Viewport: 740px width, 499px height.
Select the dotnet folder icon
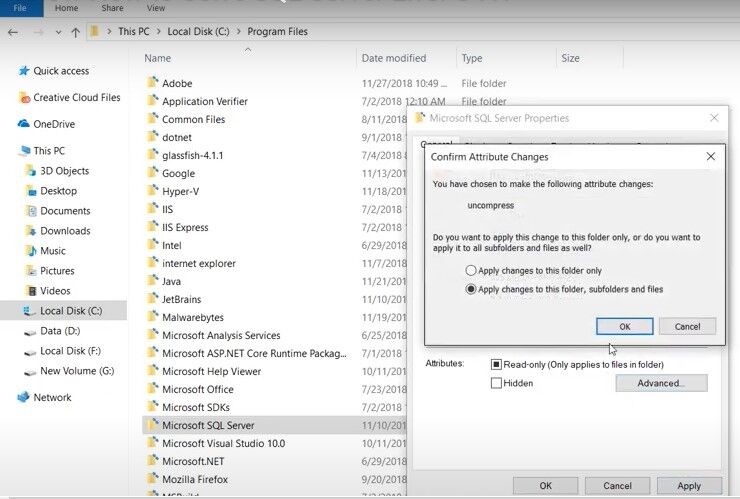152,137
